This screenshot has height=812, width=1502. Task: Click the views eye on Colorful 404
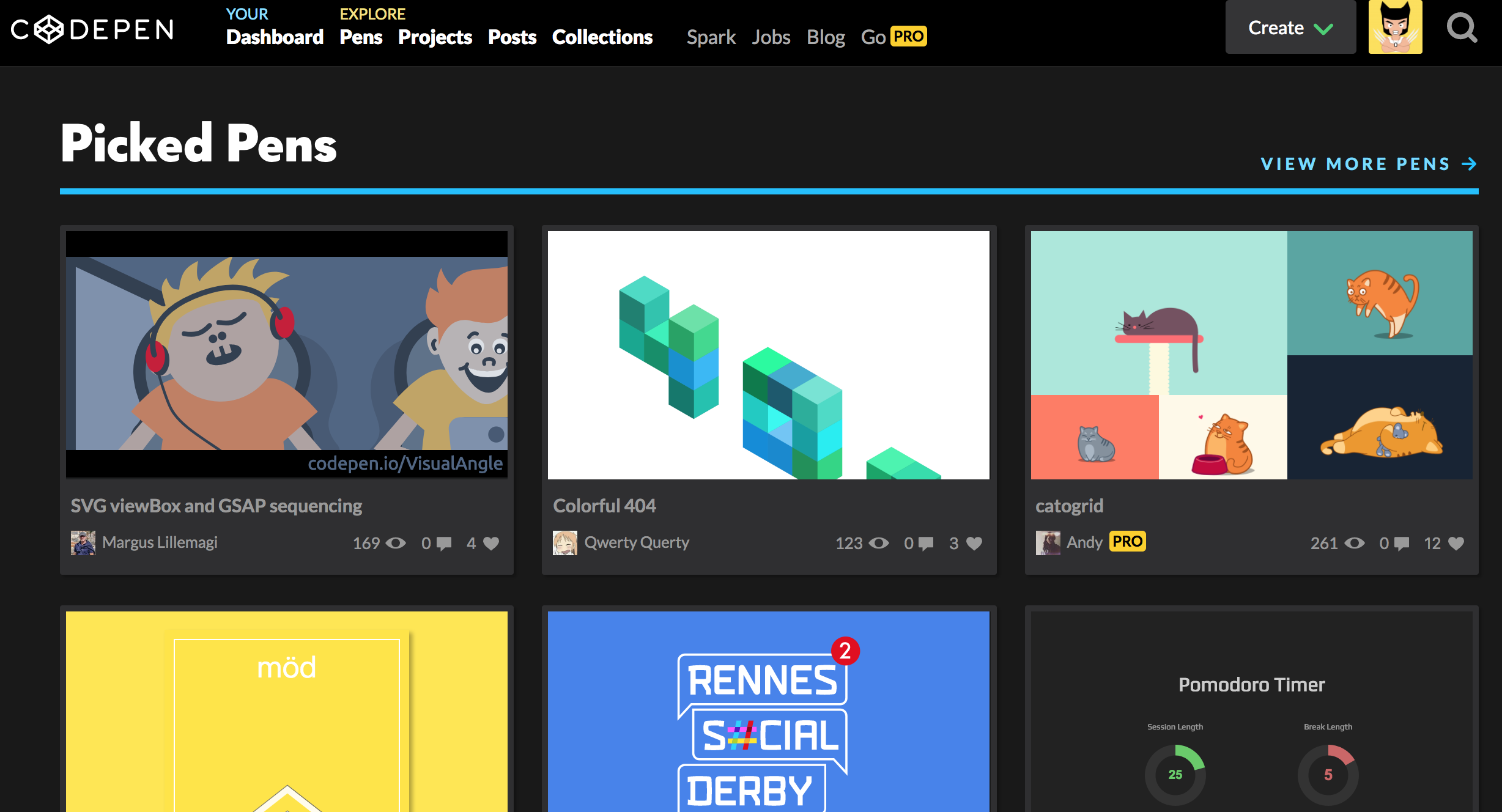coord(879,544)
